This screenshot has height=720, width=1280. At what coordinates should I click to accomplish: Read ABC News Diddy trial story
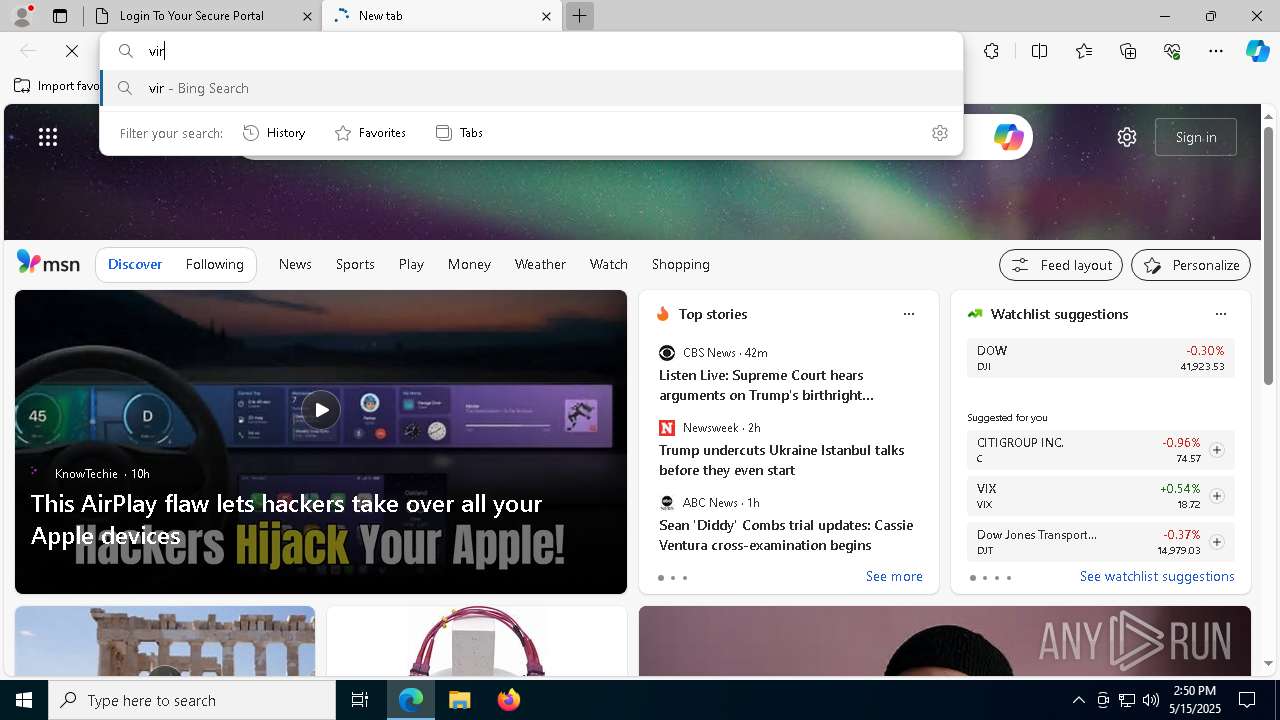point(786,535)
